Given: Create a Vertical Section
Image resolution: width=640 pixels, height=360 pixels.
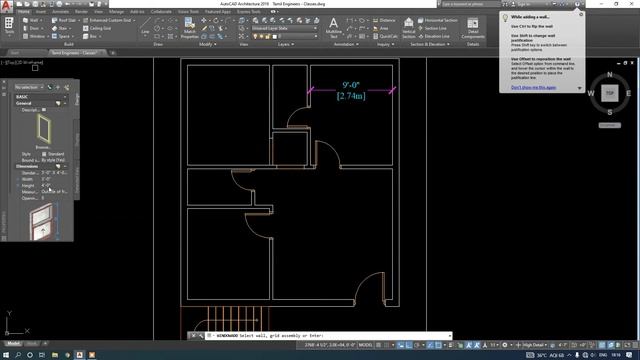Looking at the screenshot, I should click(x=408, y=28).
